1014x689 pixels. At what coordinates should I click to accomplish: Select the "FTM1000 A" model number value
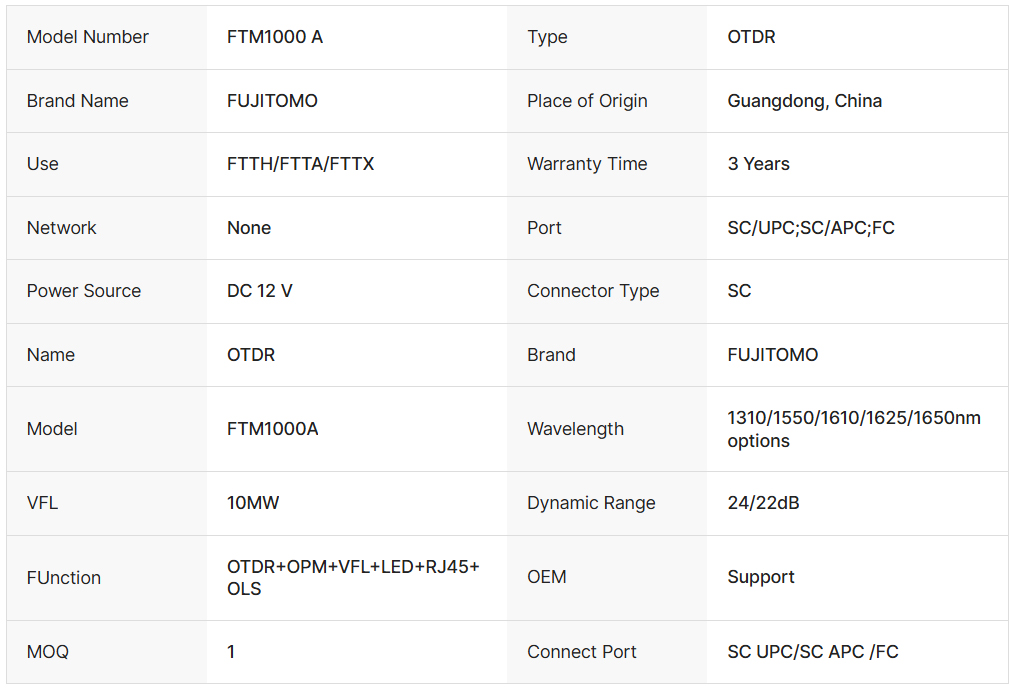275,37
